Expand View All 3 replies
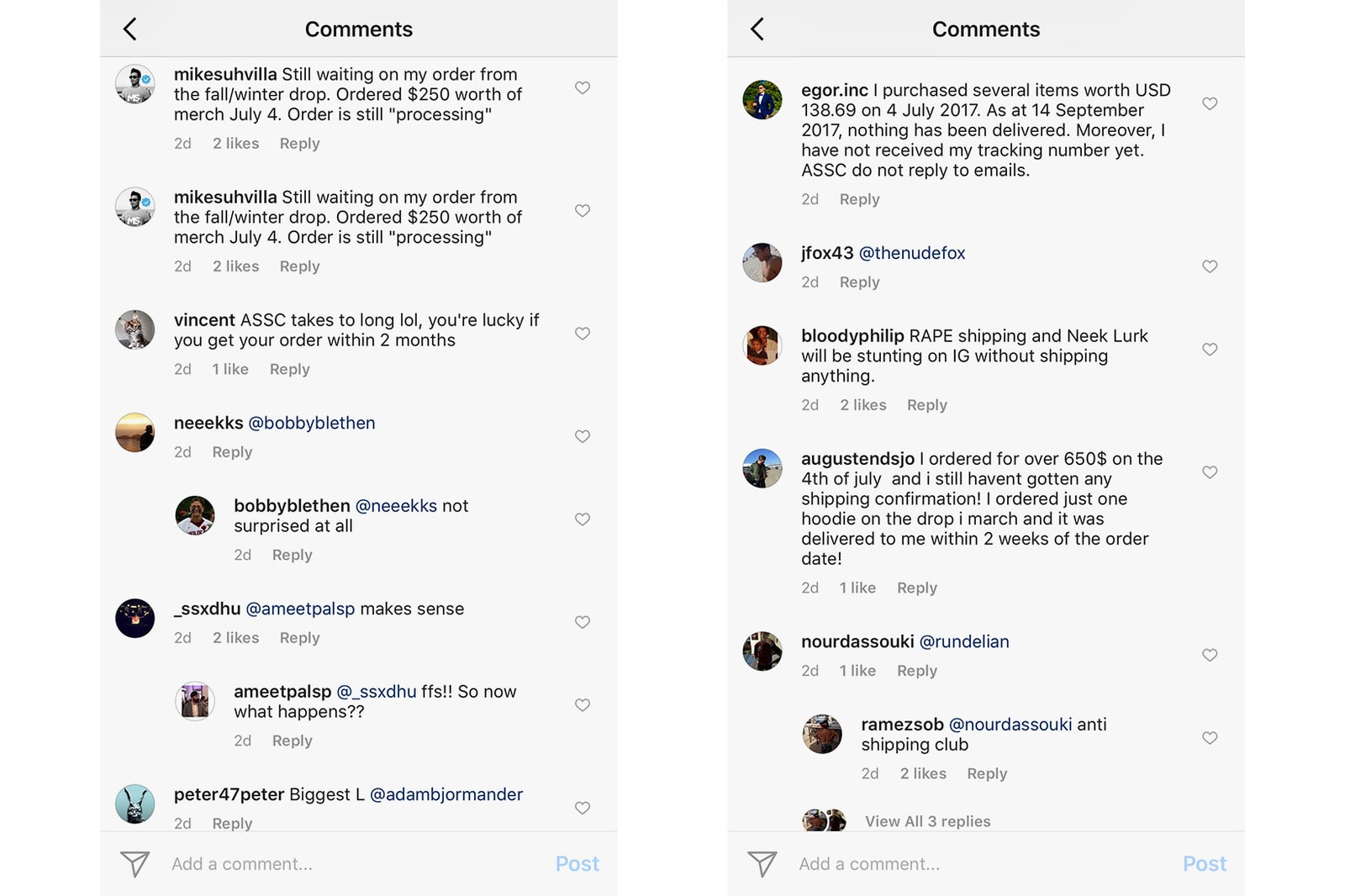The image size is (1345, 896). coord(927,821)
